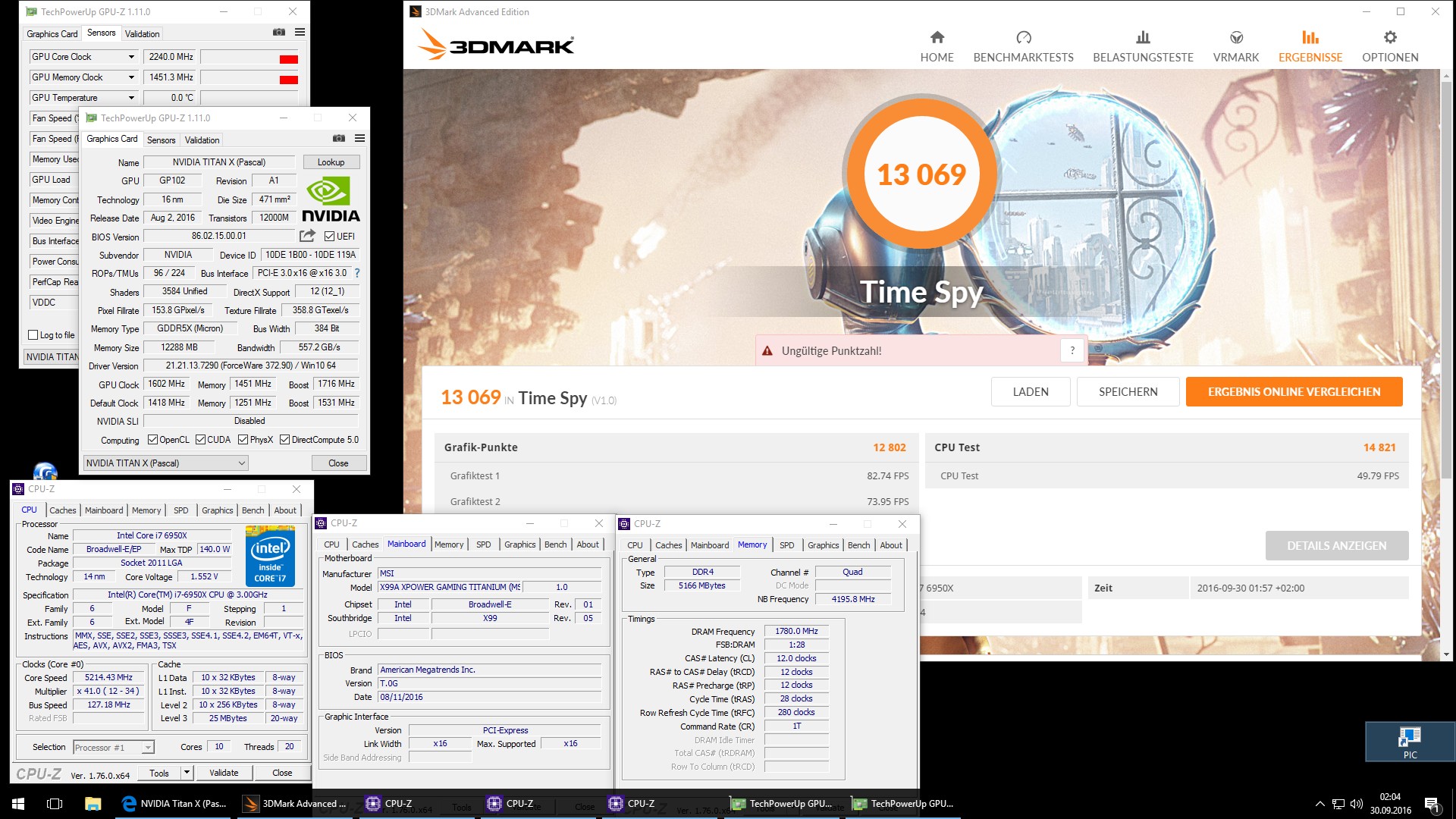Click the GPU Temperature sensor graph bar
The height and width of the screenshot is (819, 1456).
(249, 99)
